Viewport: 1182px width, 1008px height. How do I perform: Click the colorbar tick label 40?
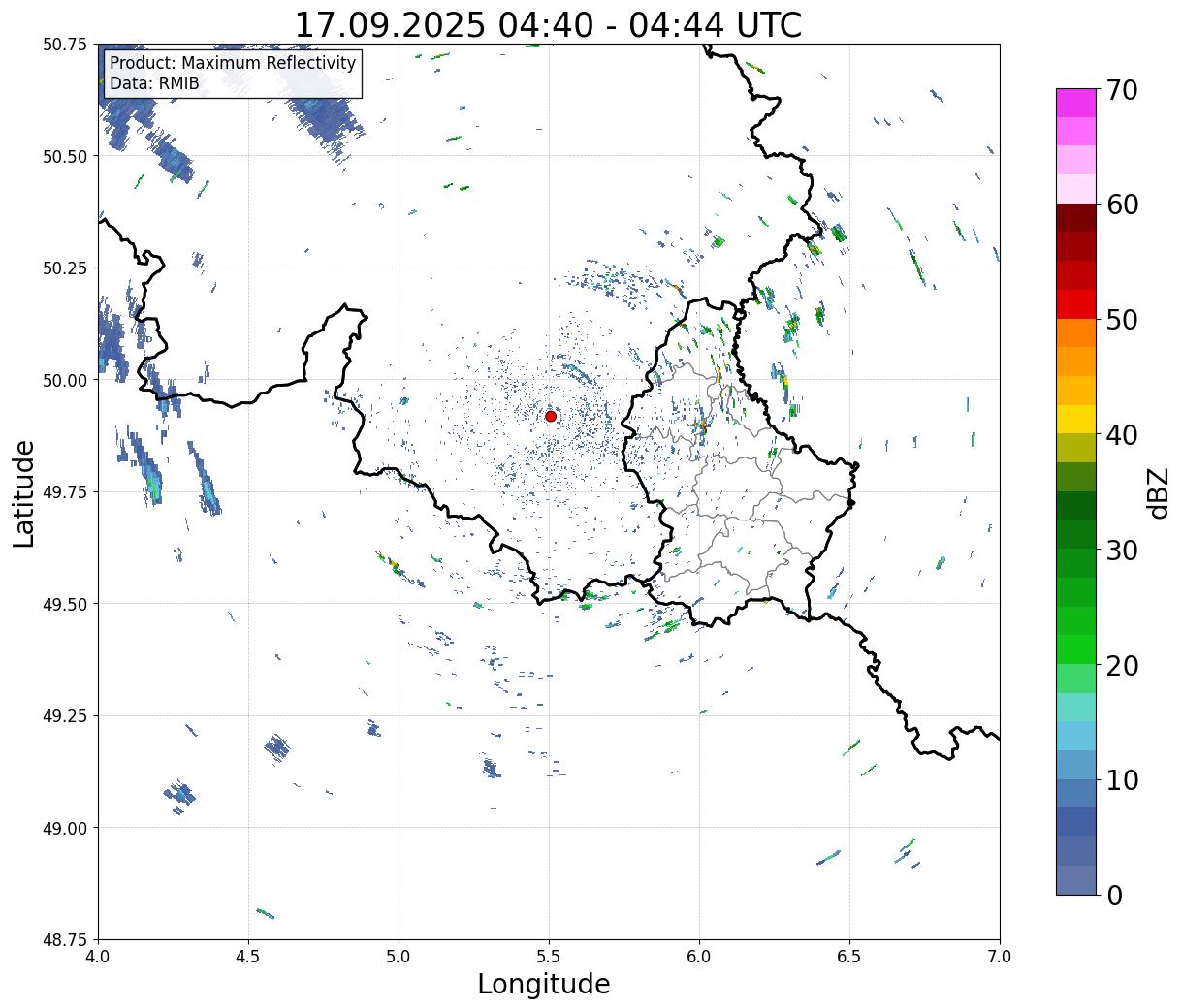tap(1122, 435)
